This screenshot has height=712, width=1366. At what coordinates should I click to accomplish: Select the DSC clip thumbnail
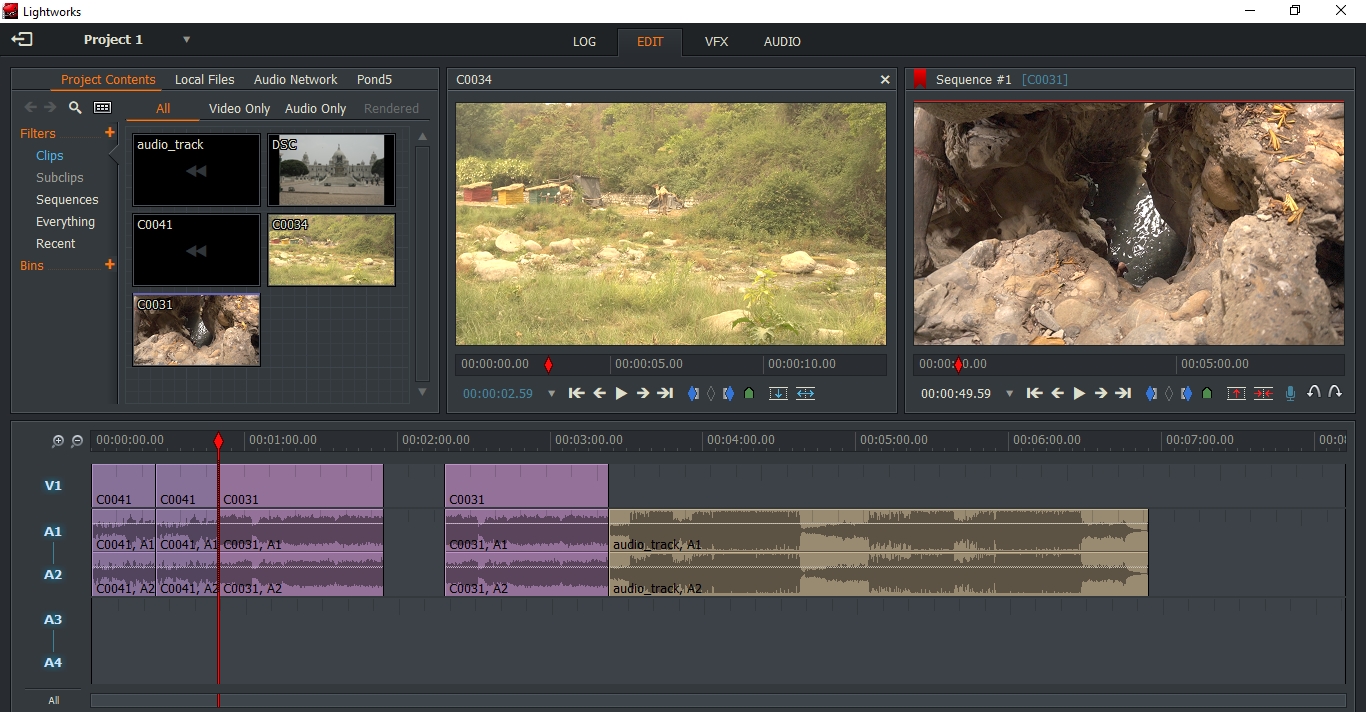[x=331, y=170]
